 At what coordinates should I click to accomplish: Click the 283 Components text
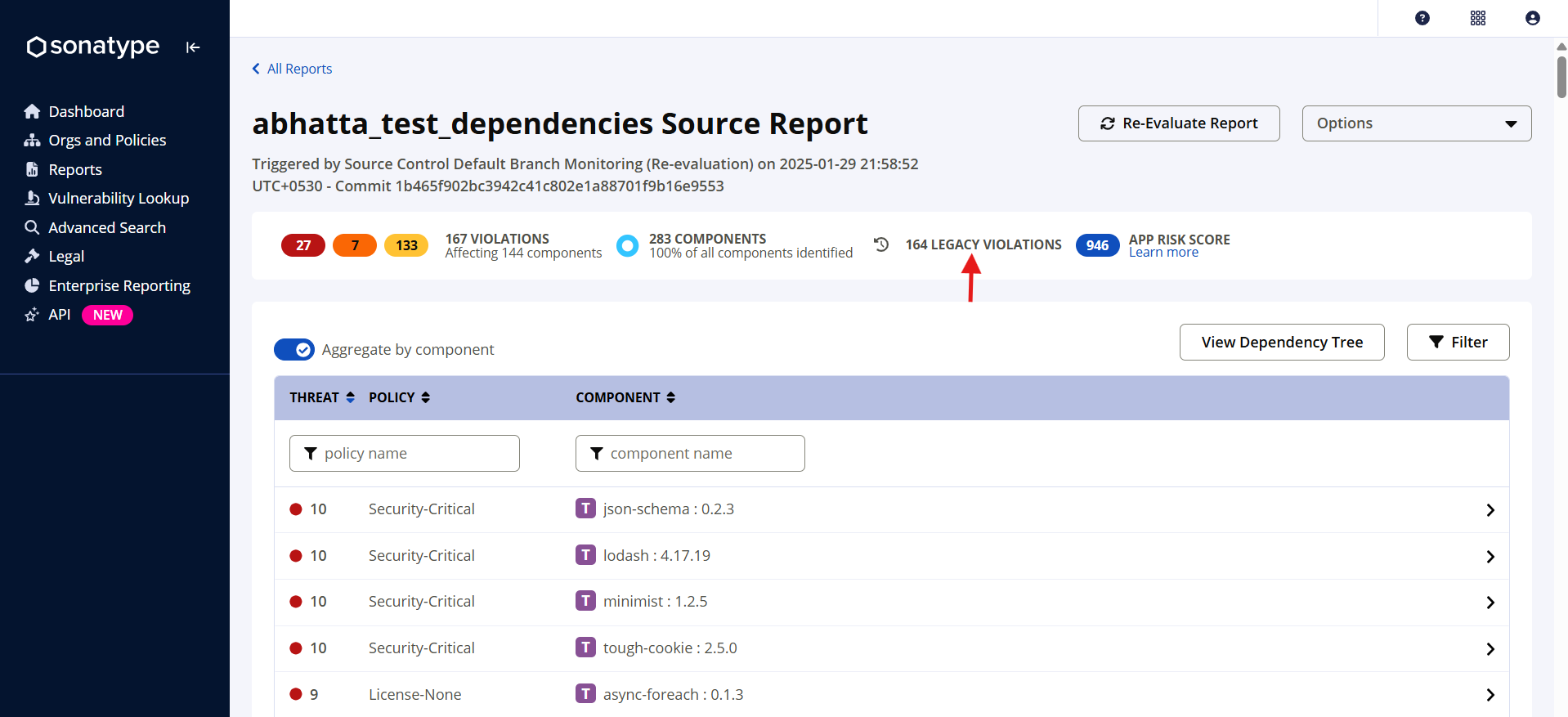pyautogui.click(x=708, y=239)
